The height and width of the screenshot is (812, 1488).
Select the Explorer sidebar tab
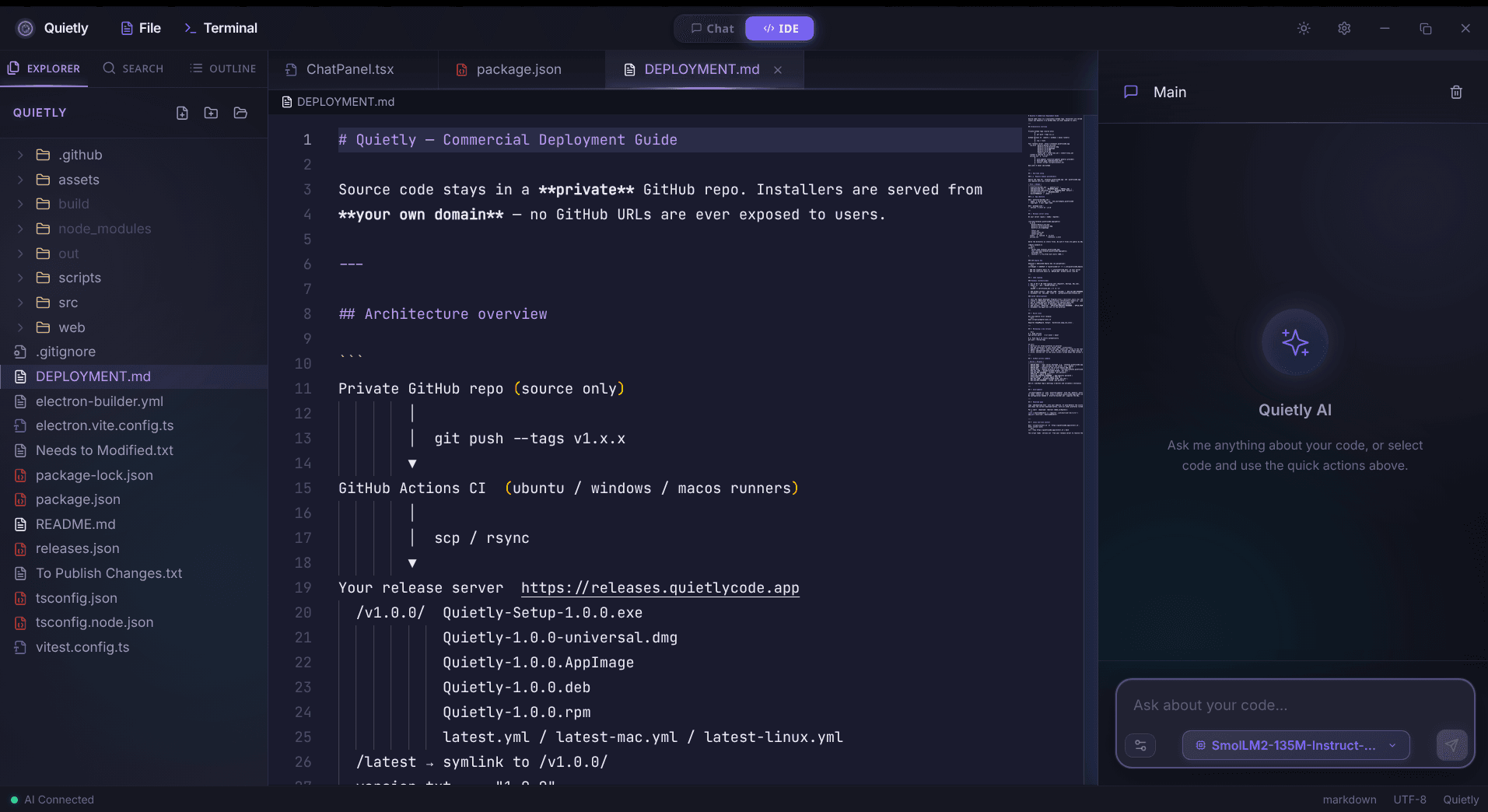tap(44, 68)
